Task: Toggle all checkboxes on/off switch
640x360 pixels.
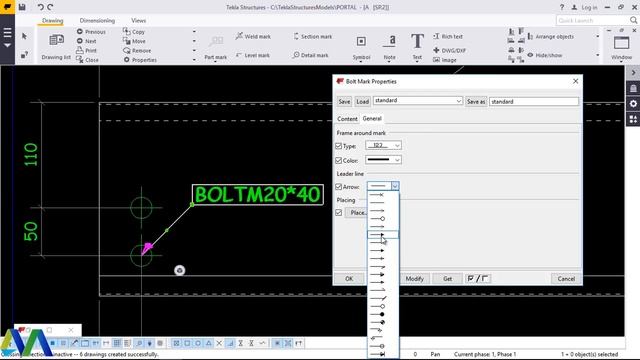Action: [478, 278]
